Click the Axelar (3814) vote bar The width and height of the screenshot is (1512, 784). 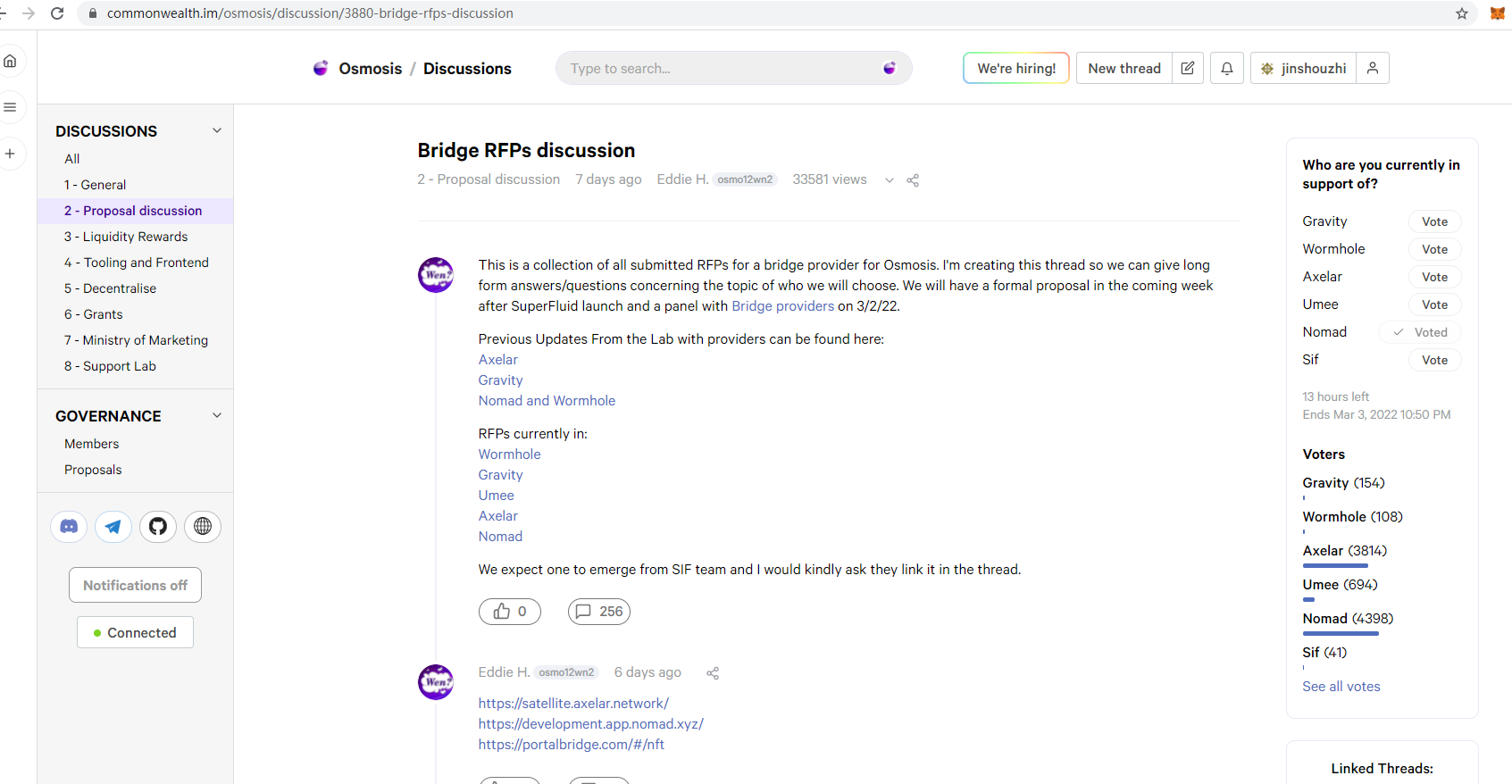(x=1335, y=566)
